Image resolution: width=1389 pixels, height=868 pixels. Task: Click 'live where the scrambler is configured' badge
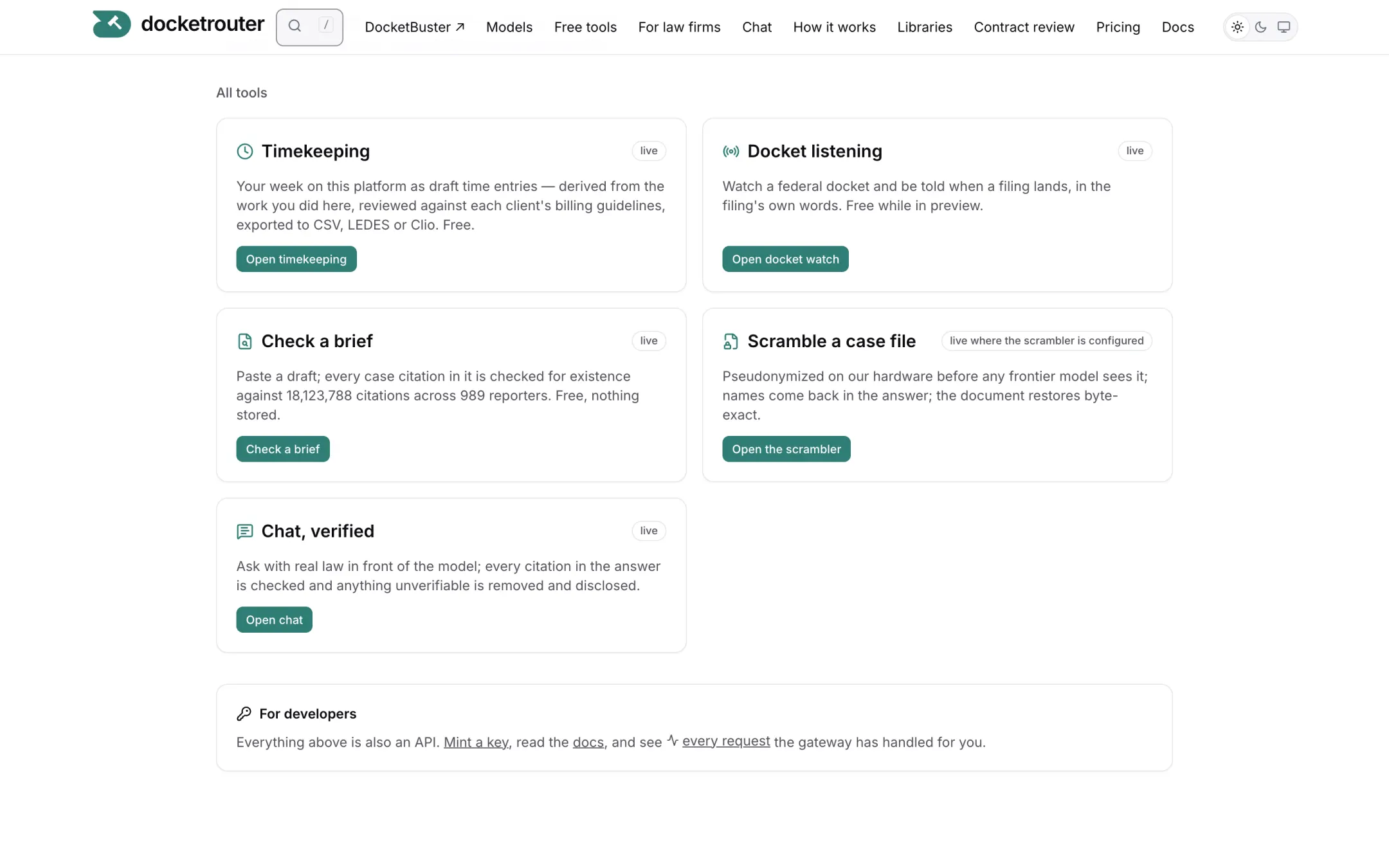click(1047, 341)
